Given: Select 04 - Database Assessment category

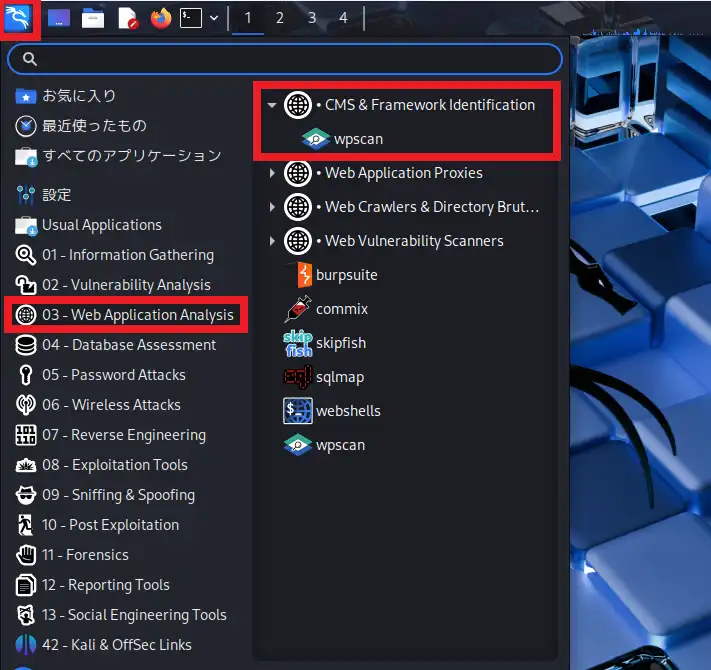Looking at the screenshot, I should (x=116, y=345).
